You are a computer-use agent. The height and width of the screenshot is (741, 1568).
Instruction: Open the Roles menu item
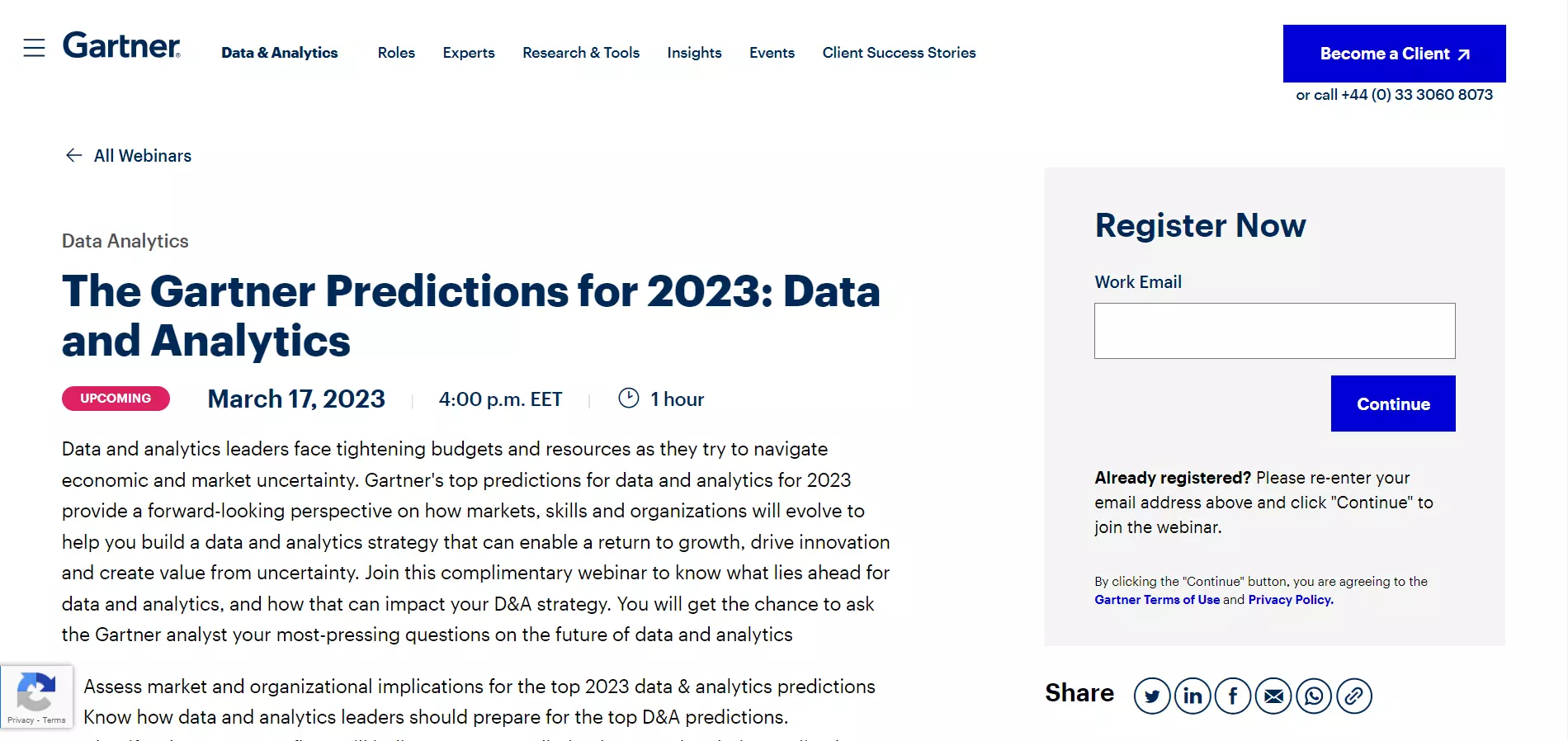(396, 53)
